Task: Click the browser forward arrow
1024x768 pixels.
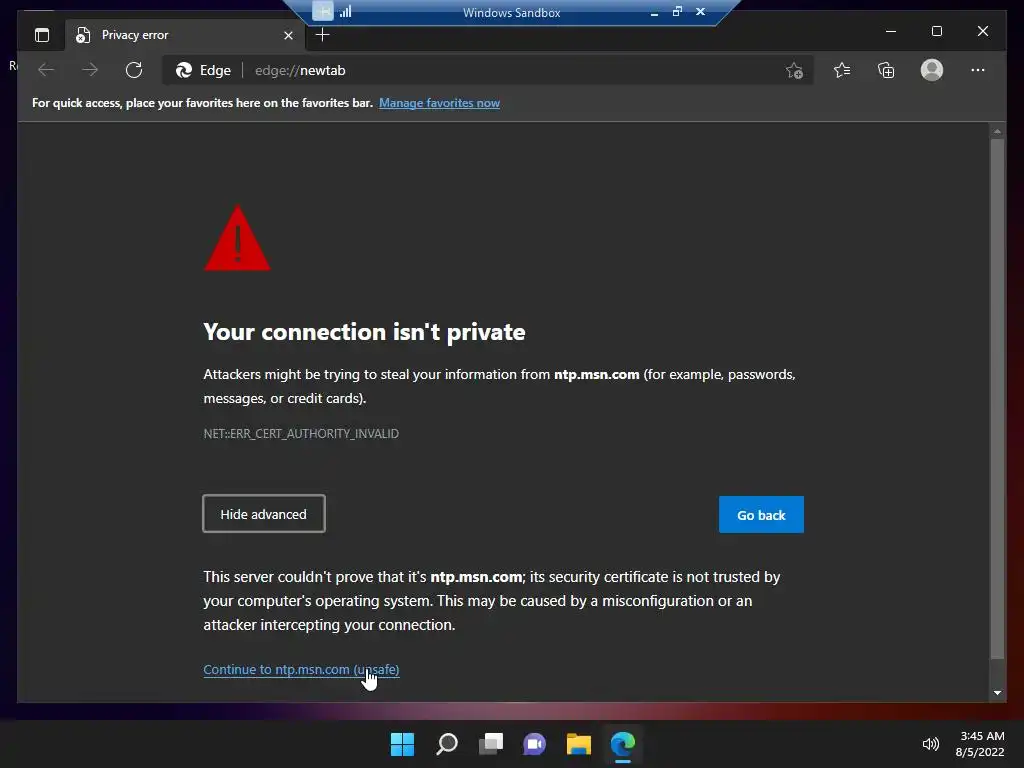Action: click(90, 70)
